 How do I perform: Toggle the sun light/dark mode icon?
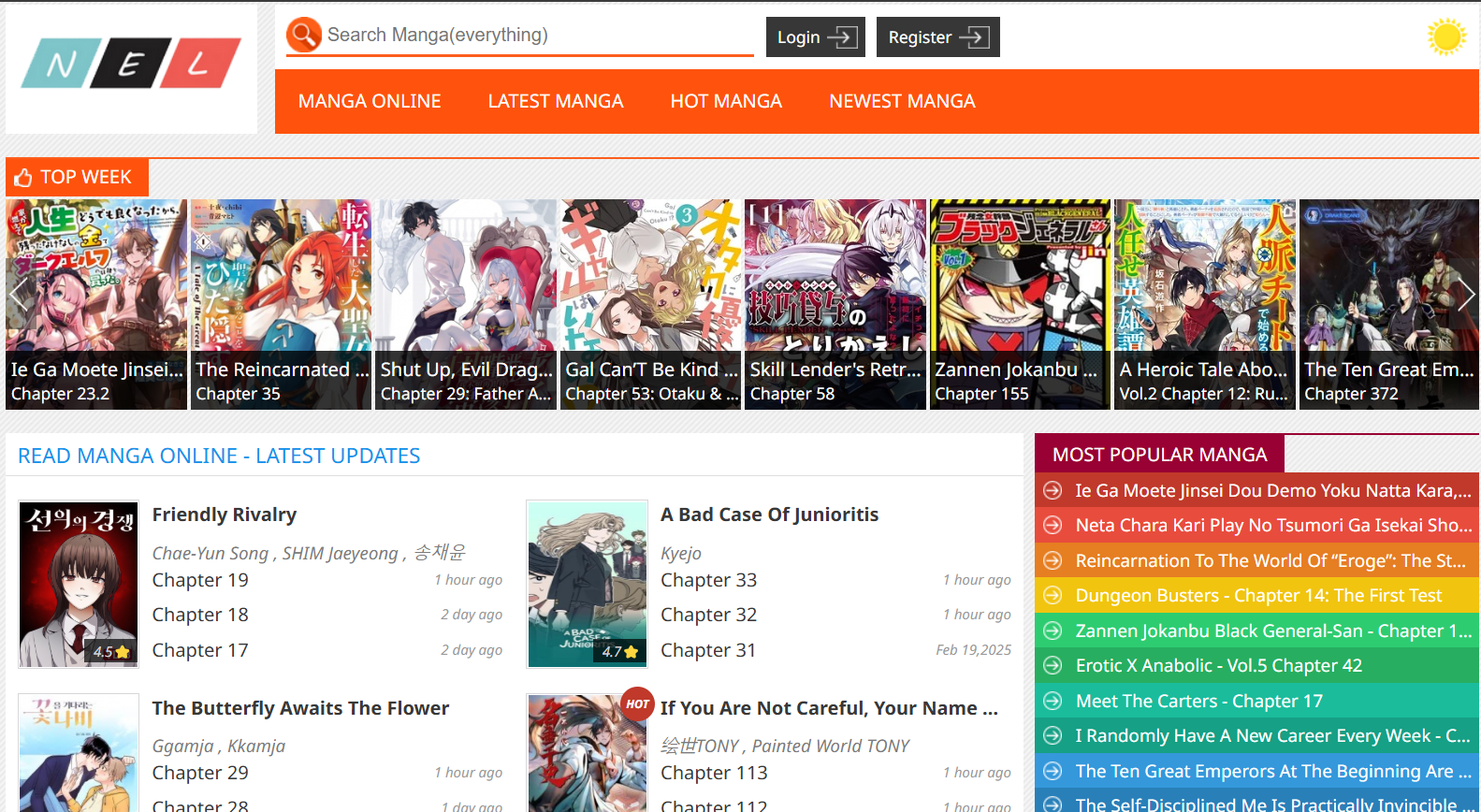1446,37
